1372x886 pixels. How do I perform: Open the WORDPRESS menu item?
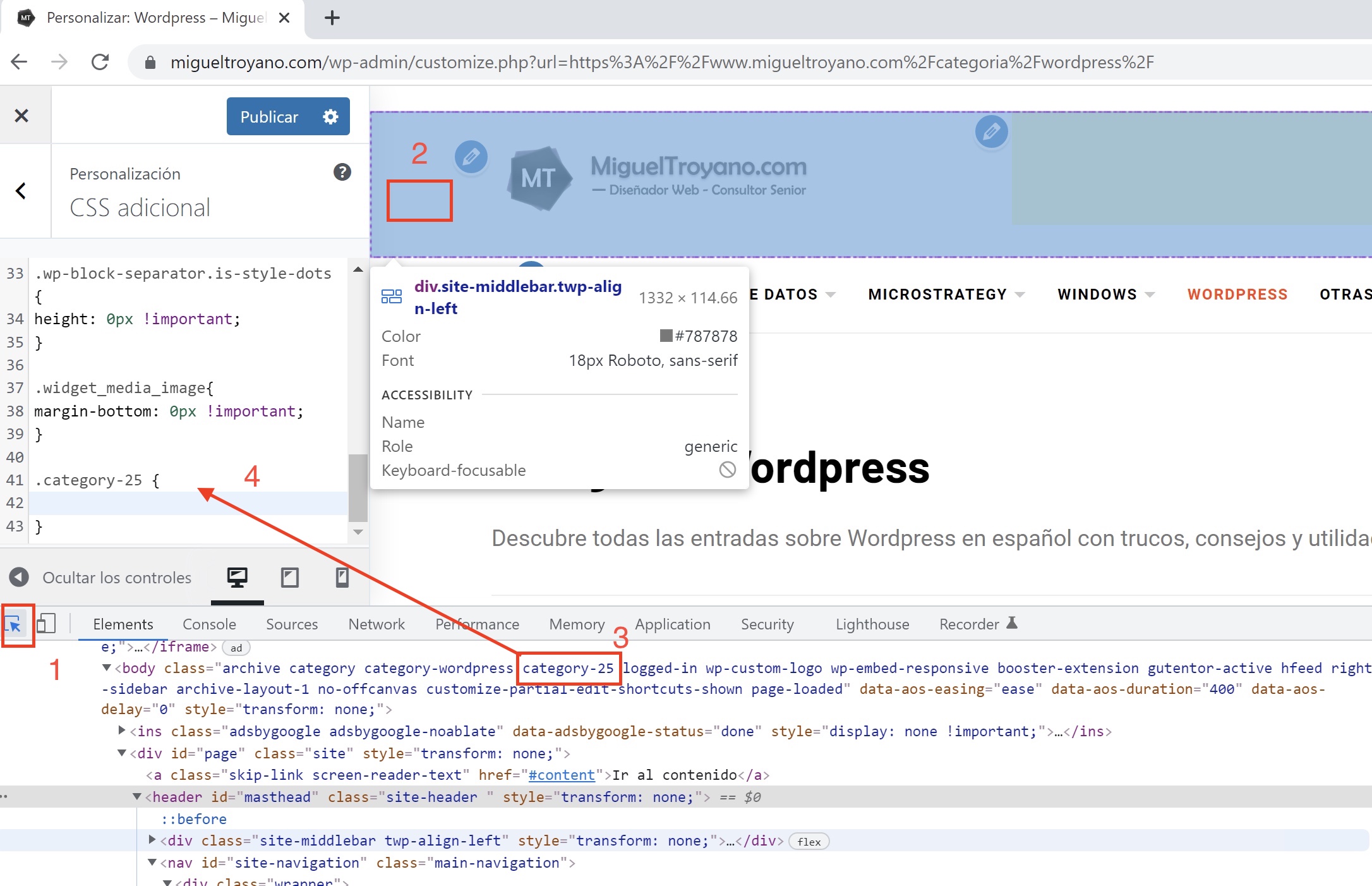coord(1237,294)
